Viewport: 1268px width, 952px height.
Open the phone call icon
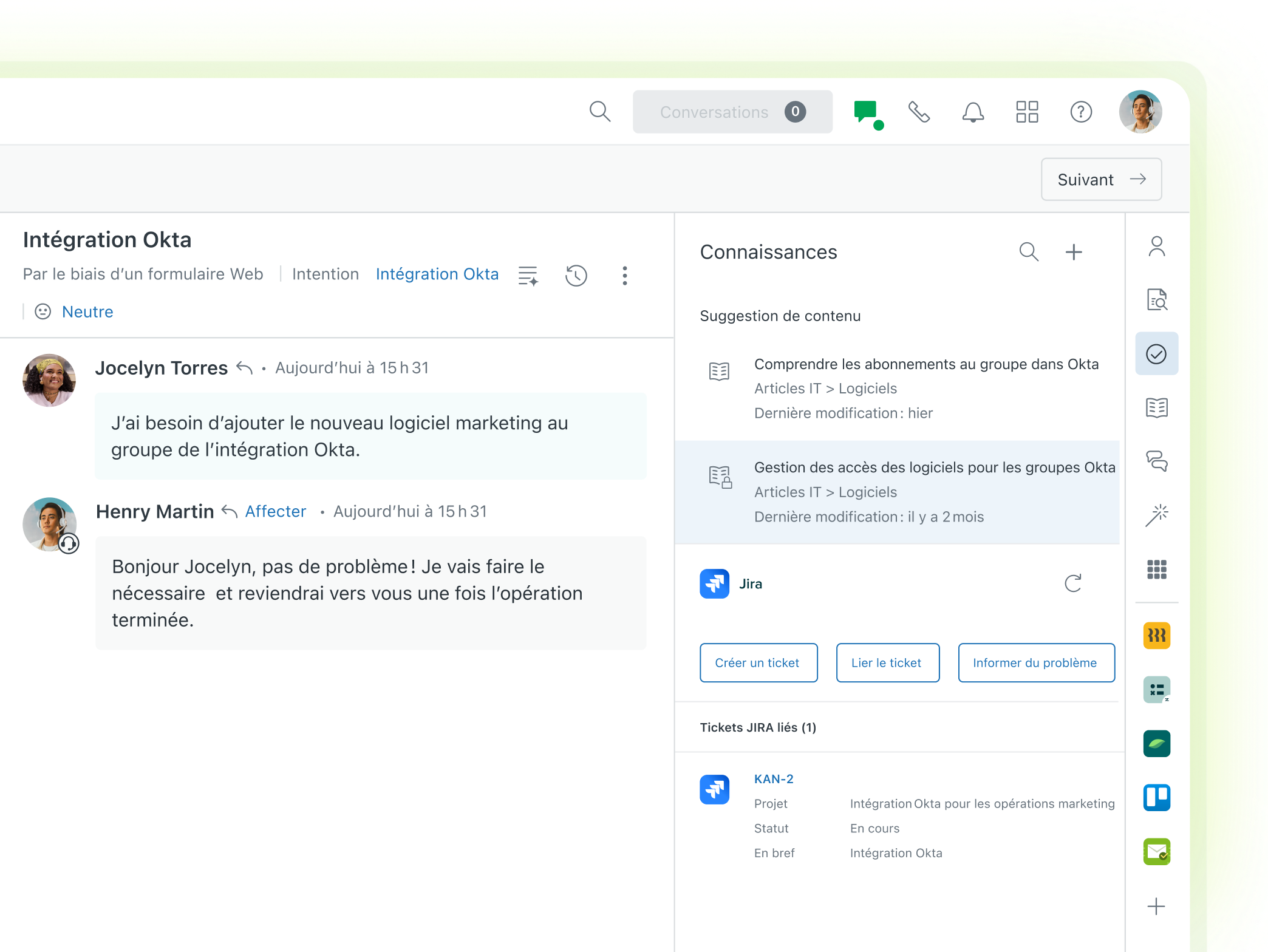[x=919, y=112]
